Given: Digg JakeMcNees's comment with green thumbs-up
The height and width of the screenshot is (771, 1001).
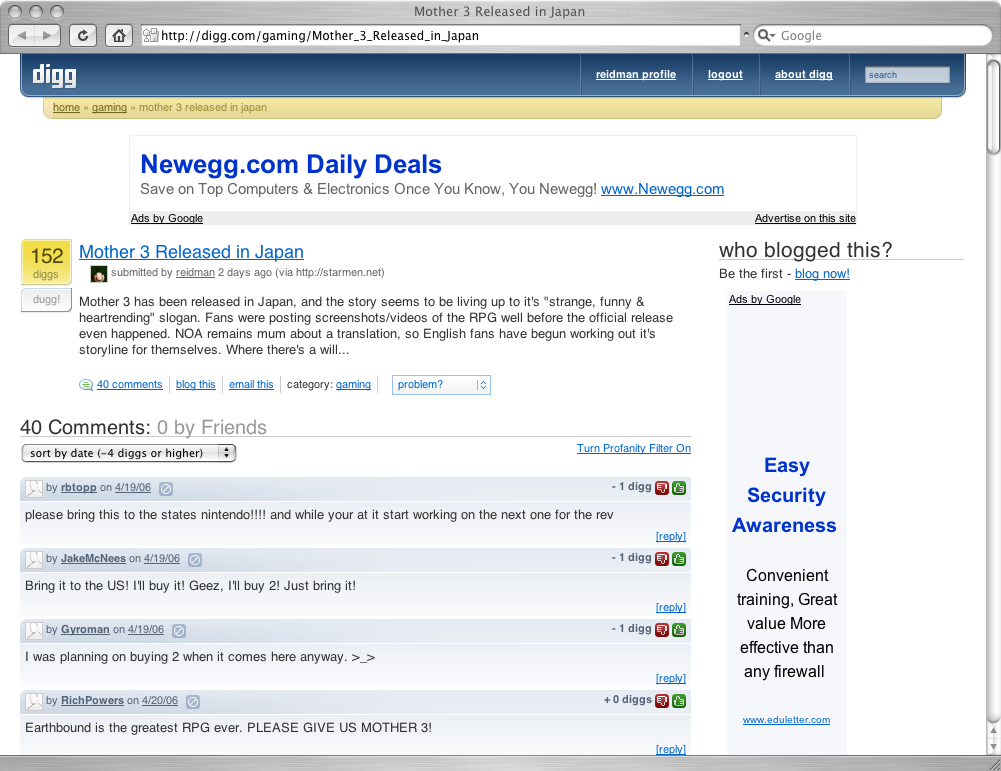Looking at the screenshot, I should click(679, 559).
